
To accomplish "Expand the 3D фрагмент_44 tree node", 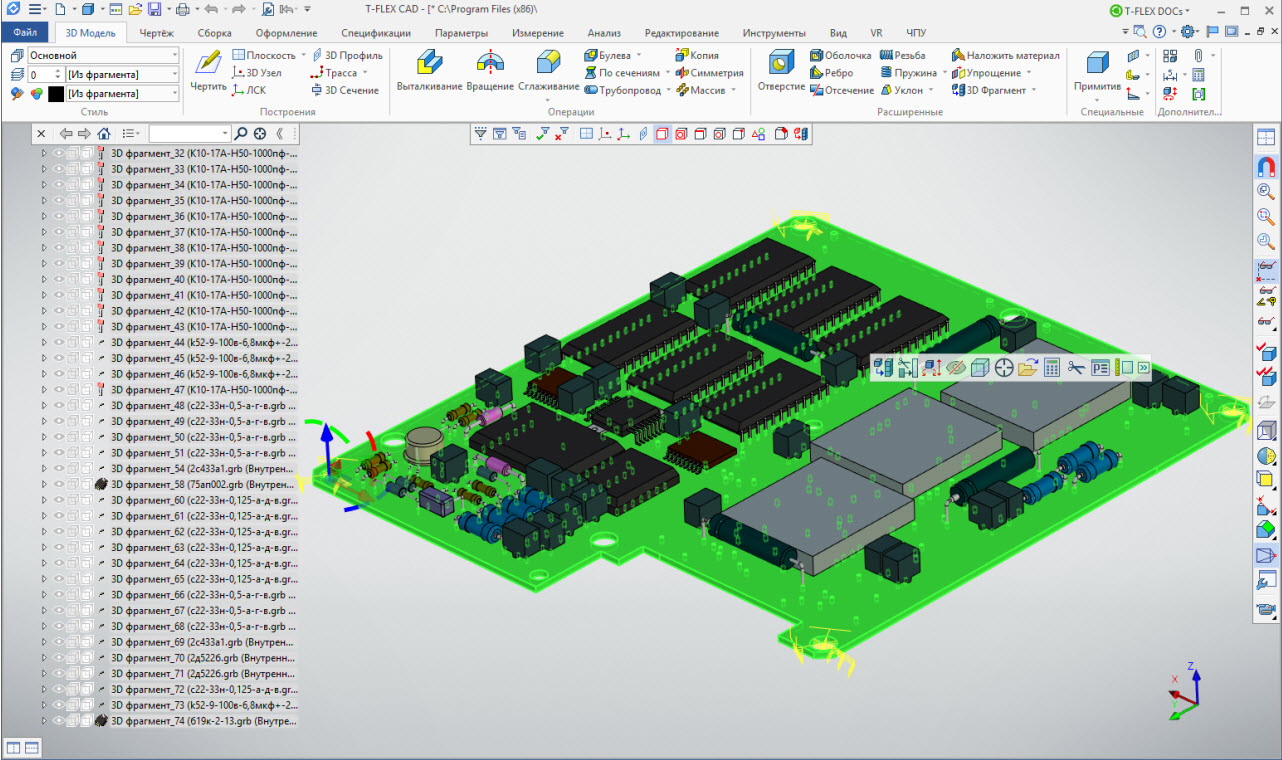I will [43, 343].
